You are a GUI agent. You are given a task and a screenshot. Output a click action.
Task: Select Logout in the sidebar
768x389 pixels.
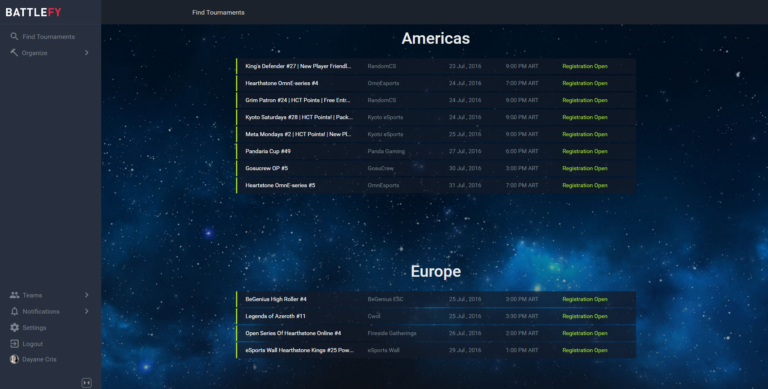coord(33,344)
